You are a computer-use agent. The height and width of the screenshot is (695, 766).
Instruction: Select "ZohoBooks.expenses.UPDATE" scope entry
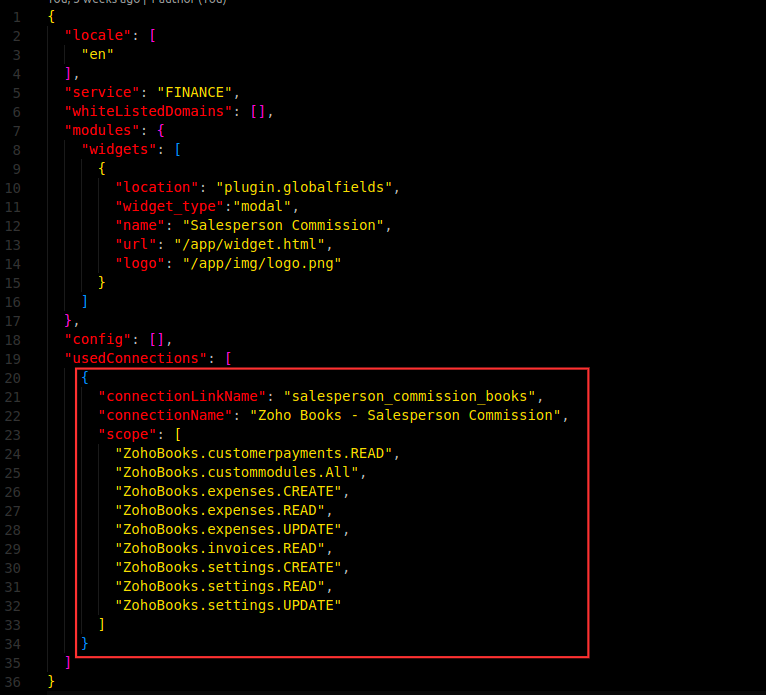[228, 530]
